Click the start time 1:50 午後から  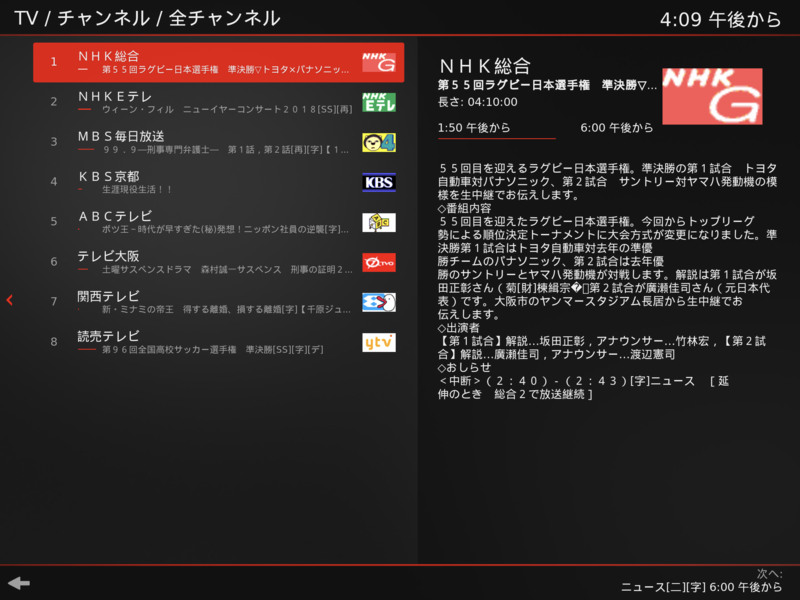tap(474, 128)
